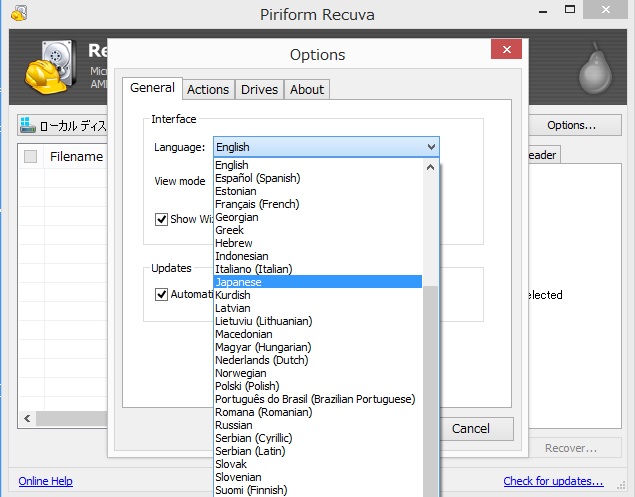Toggle the Show Wizard checkbox

click(x=161, y=219)
